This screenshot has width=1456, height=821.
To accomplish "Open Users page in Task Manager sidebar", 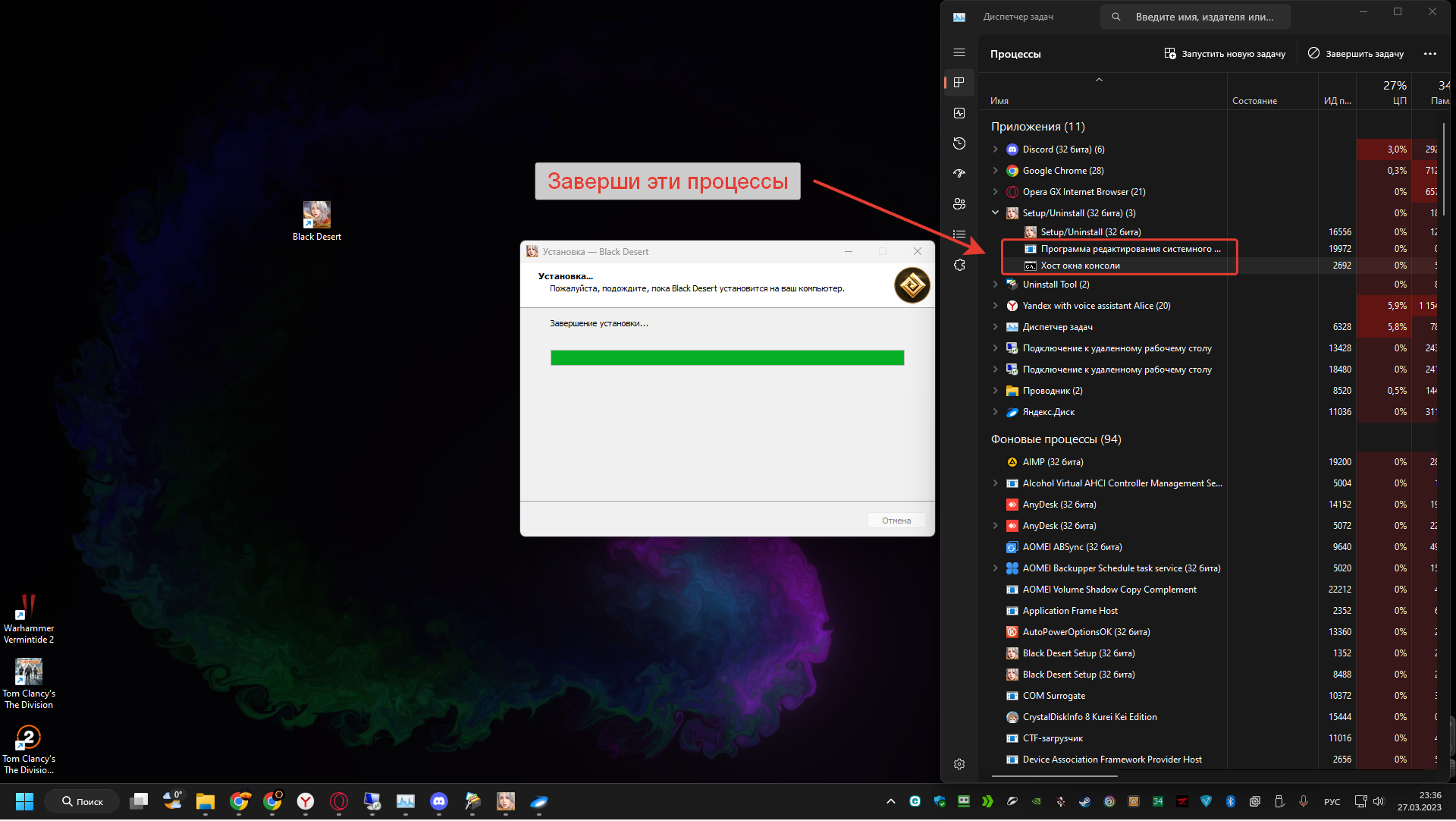I will tap(959, 204).
